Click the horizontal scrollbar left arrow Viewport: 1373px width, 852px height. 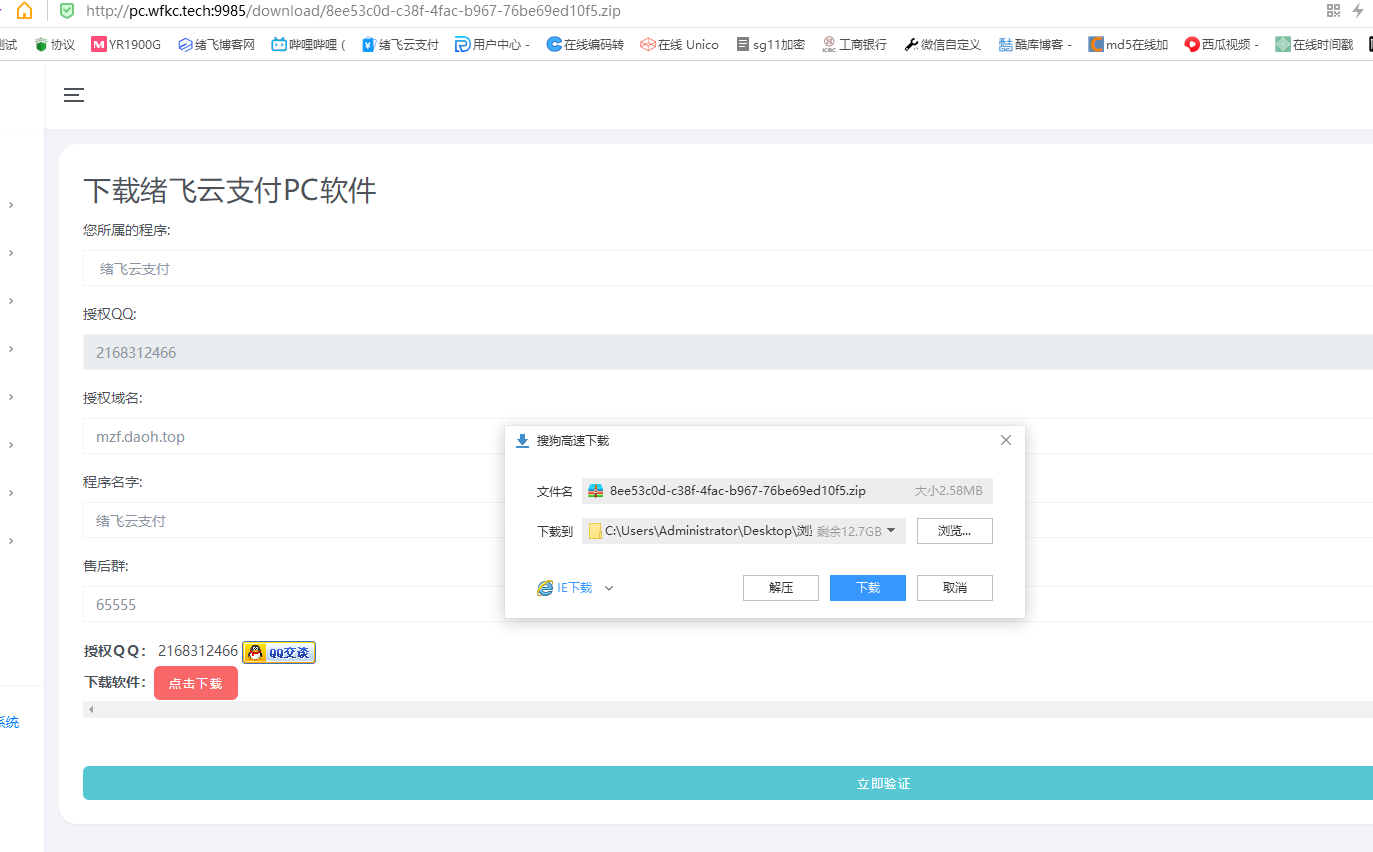point(91,709)
